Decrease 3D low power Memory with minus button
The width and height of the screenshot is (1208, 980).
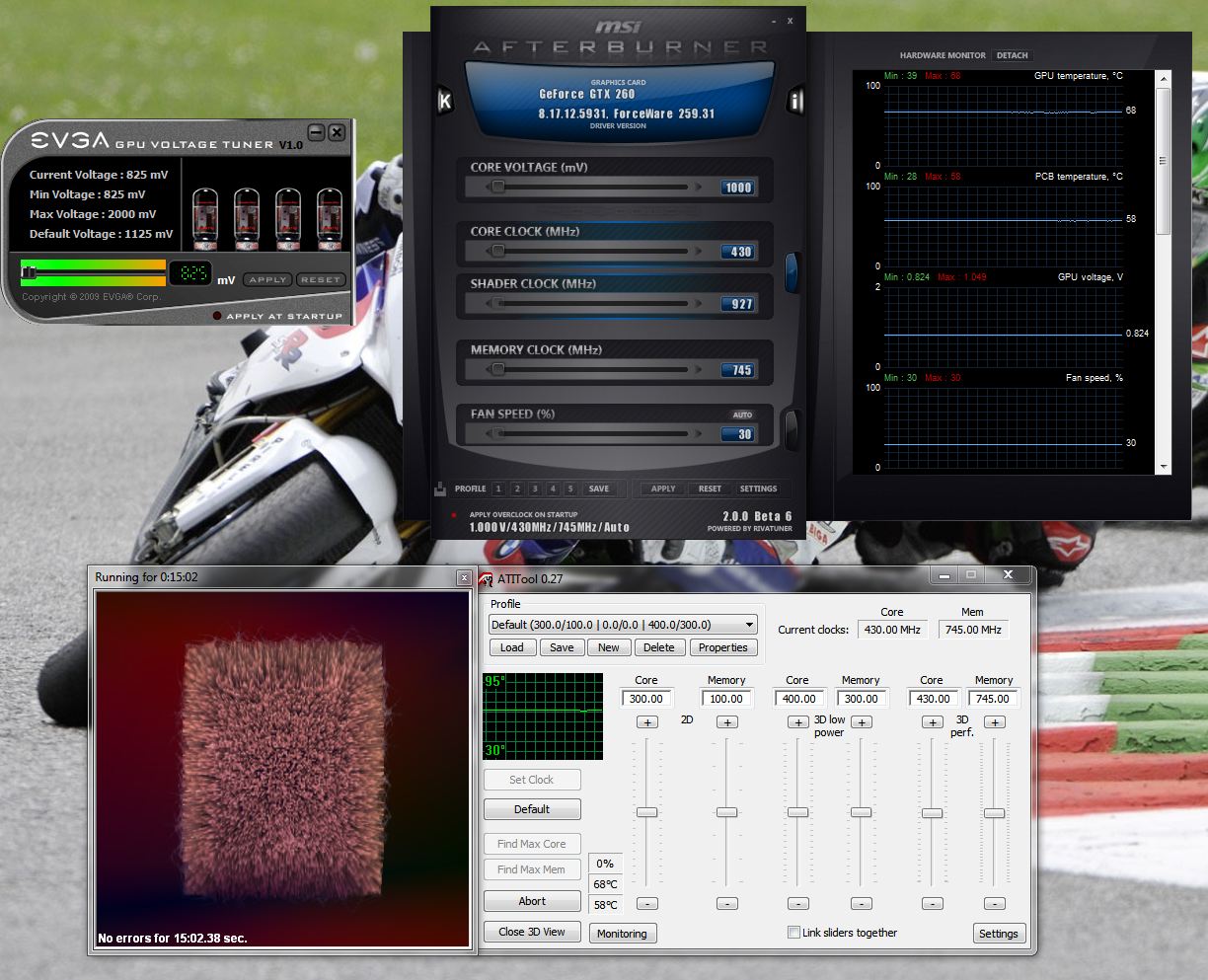coord(862,903)
